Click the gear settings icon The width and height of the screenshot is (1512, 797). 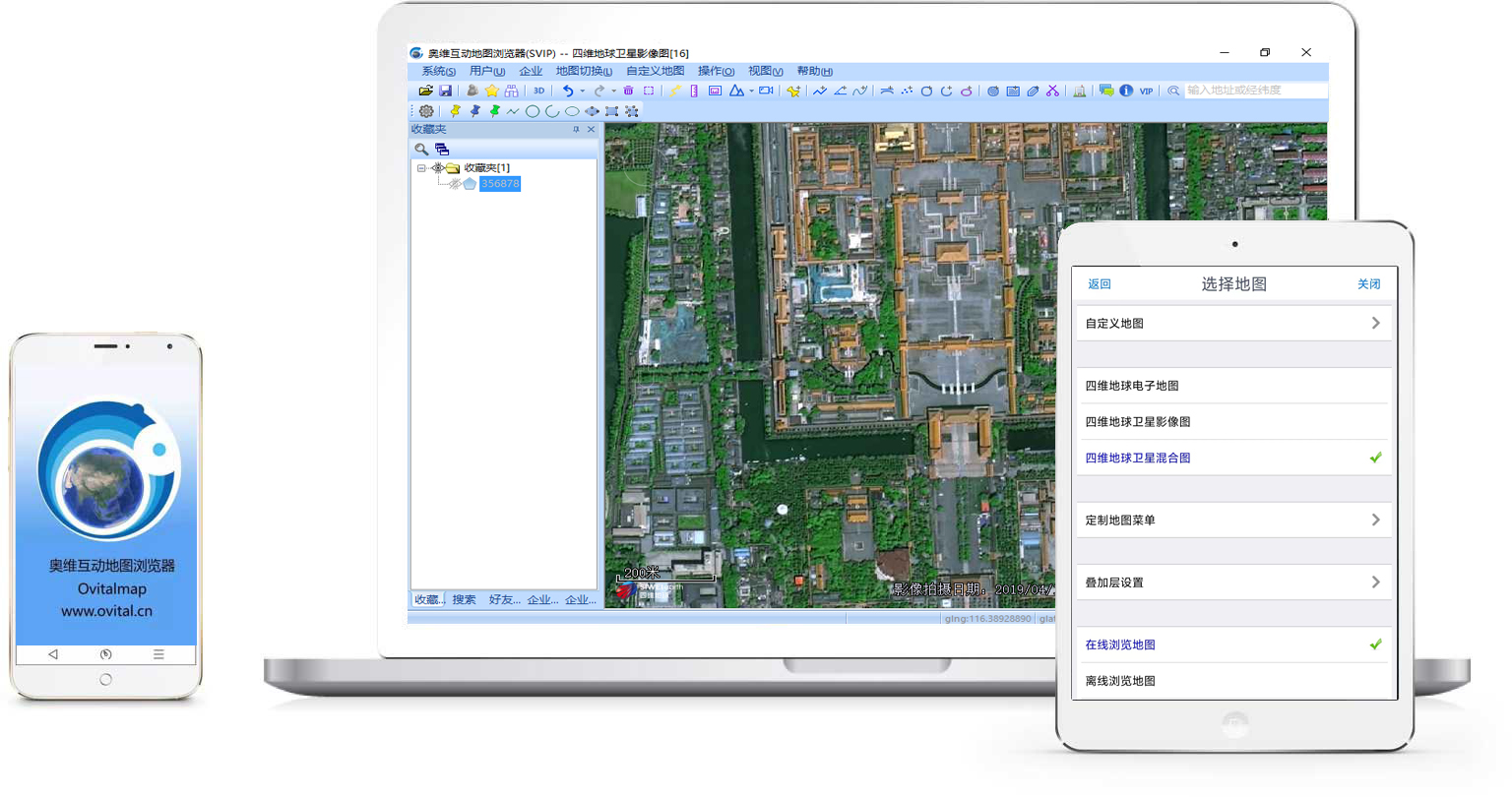tap(426, 111)
